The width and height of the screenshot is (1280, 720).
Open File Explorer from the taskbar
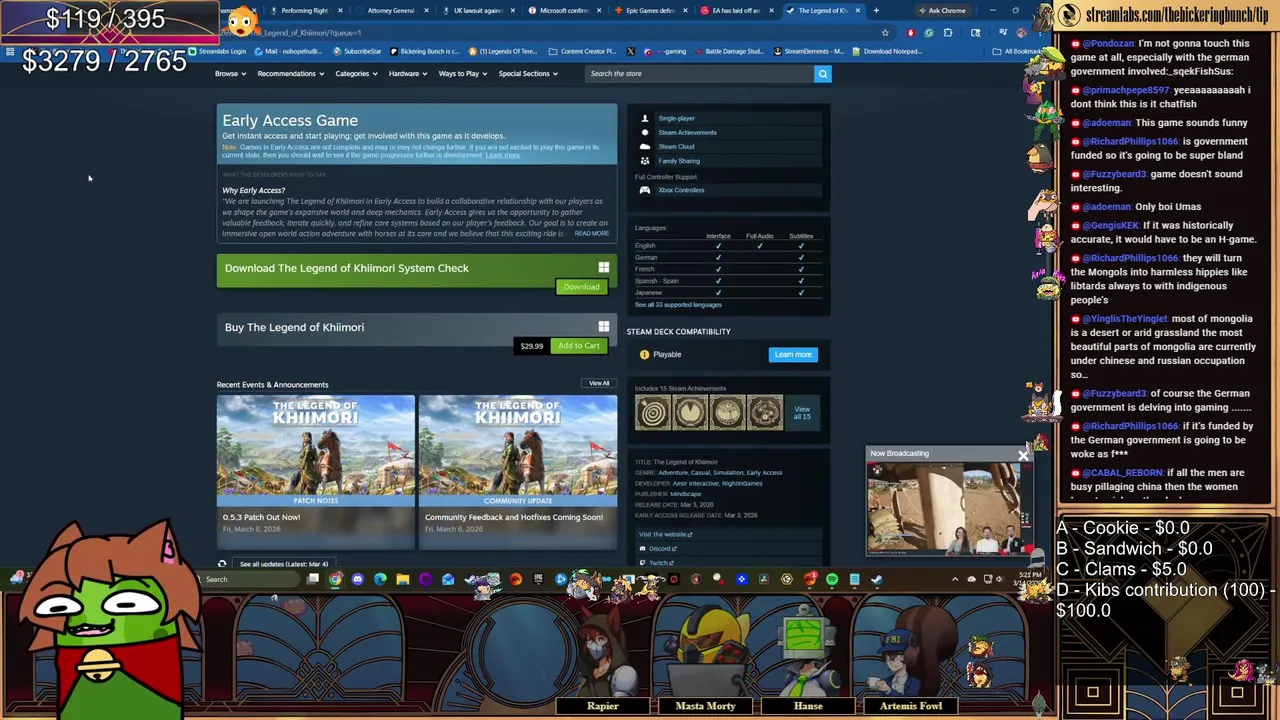(402, 579)
